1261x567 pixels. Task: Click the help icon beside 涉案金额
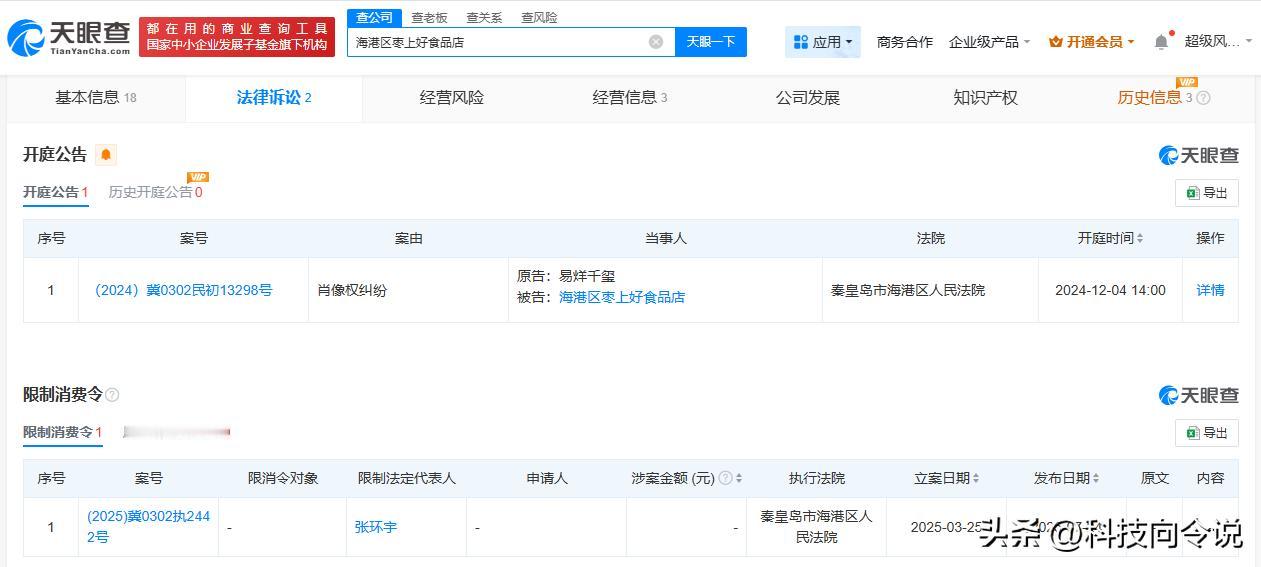tap(725, 478)
